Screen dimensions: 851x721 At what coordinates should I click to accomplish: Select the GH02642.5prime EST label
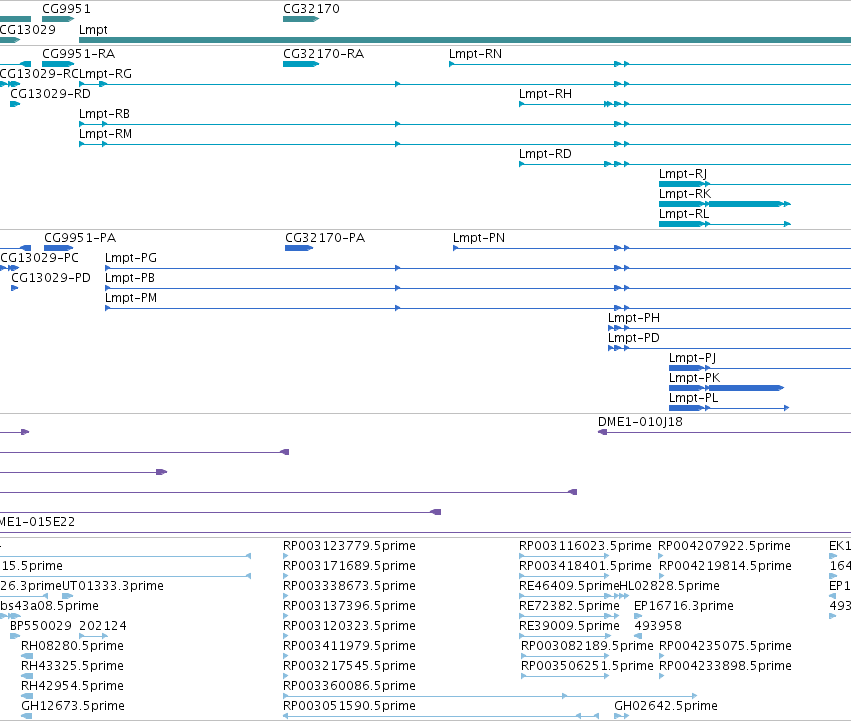coord(665,706)
